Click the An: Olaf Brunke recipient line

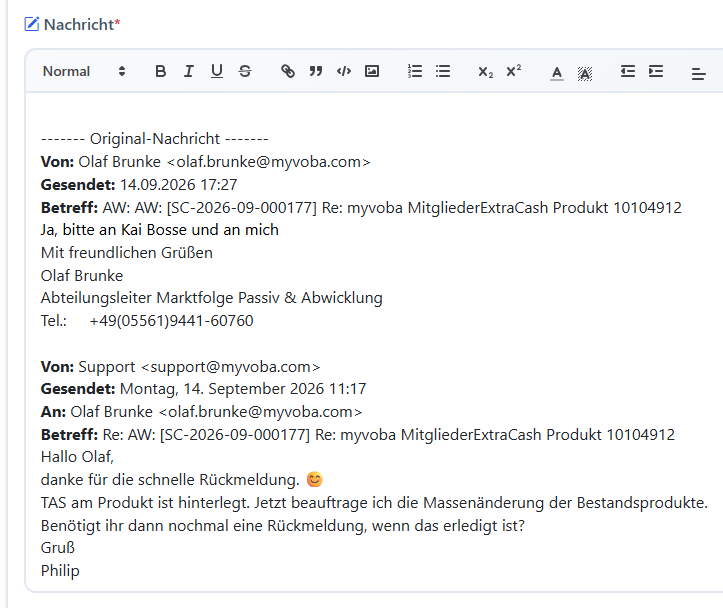[x=201, y=412]
